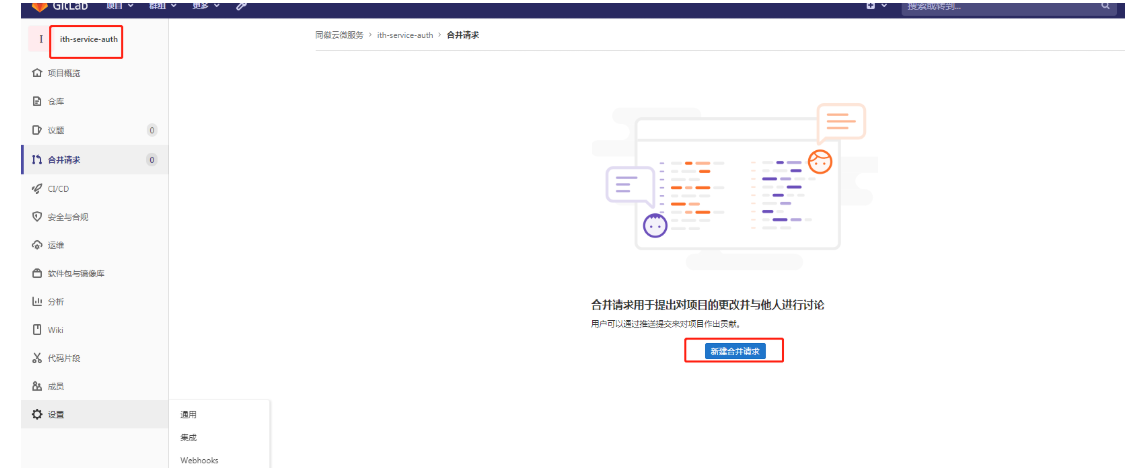
Task: Select the CI/CD rocket icon
Action: coord(37,188)
